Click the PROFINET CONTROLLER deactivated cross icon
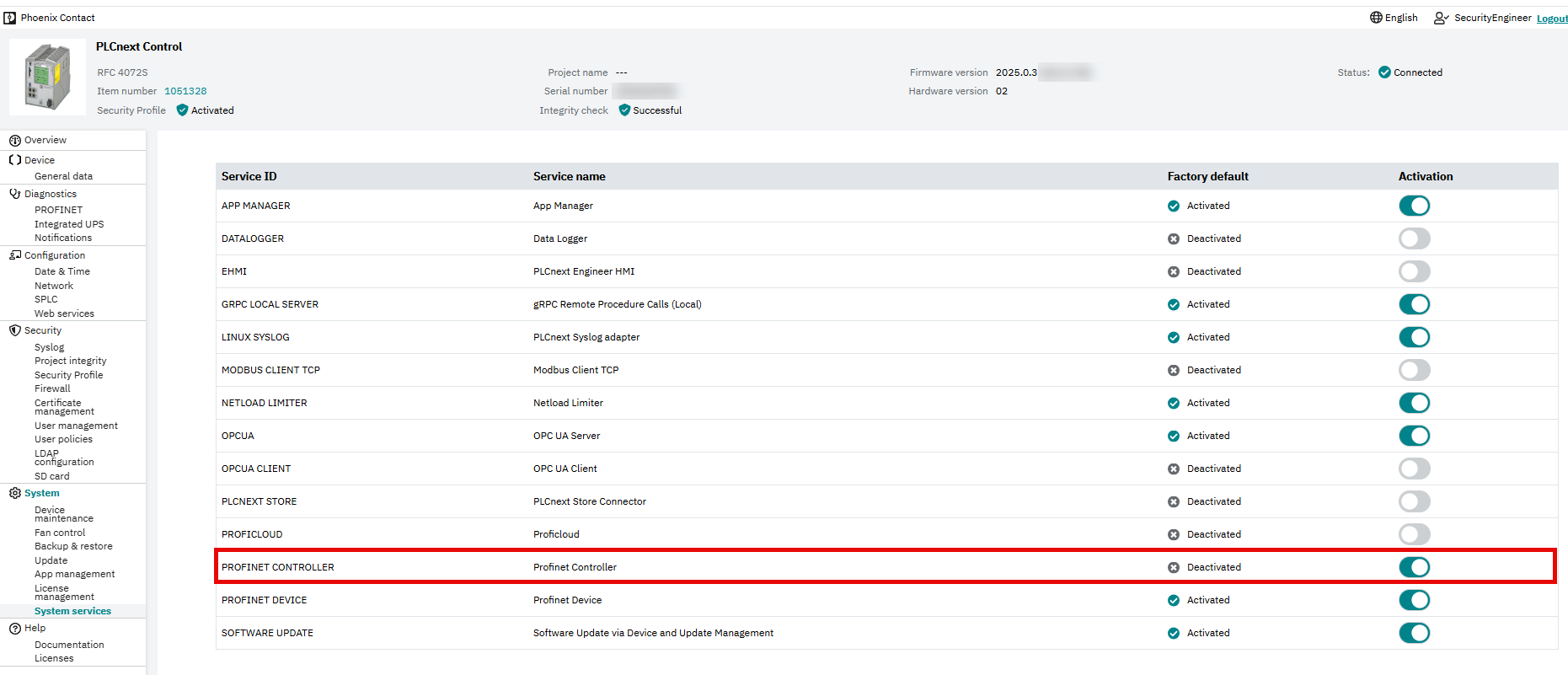 coord(1174,568)
